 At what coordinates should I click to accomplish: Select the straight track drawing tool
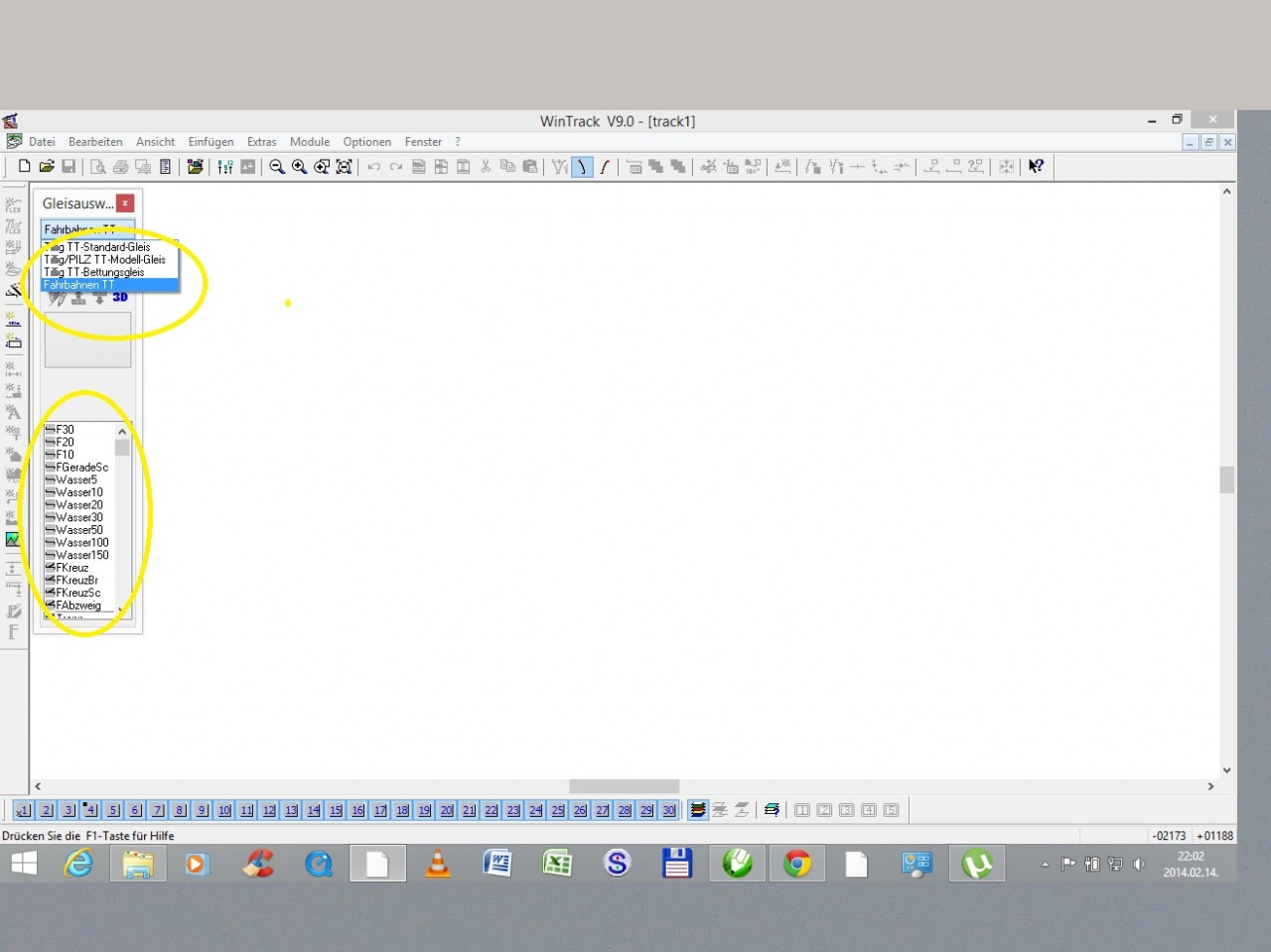582,167
